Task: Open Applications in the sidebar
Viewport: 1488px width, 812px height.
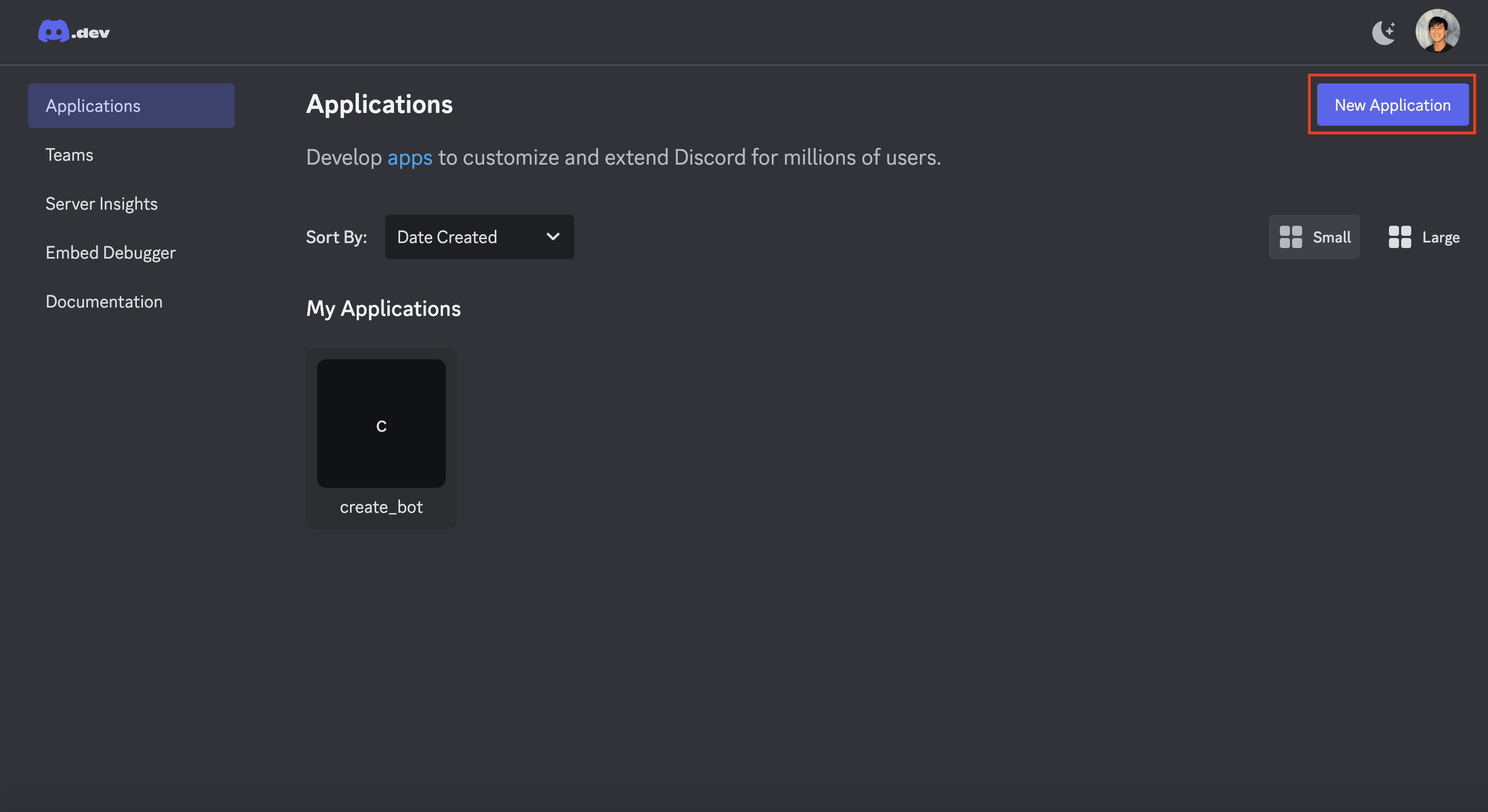Action: tap(131, 106)
